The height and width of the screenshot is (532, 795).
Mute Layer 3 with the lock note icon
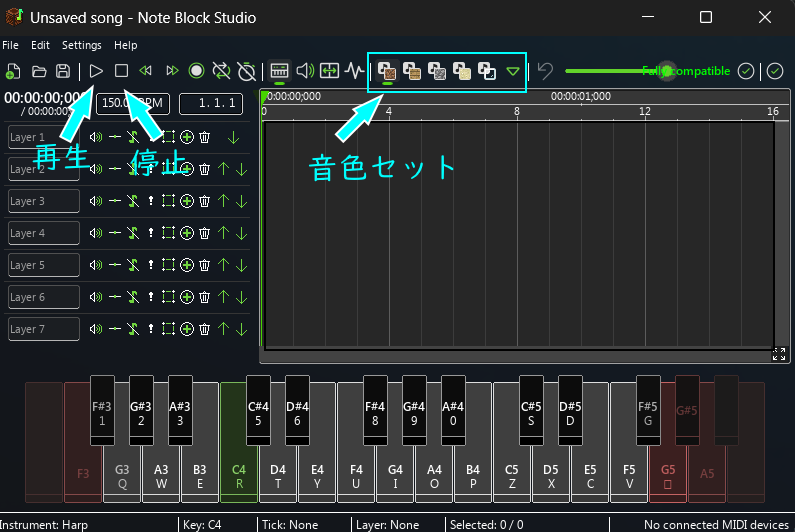tap(133, 201)
